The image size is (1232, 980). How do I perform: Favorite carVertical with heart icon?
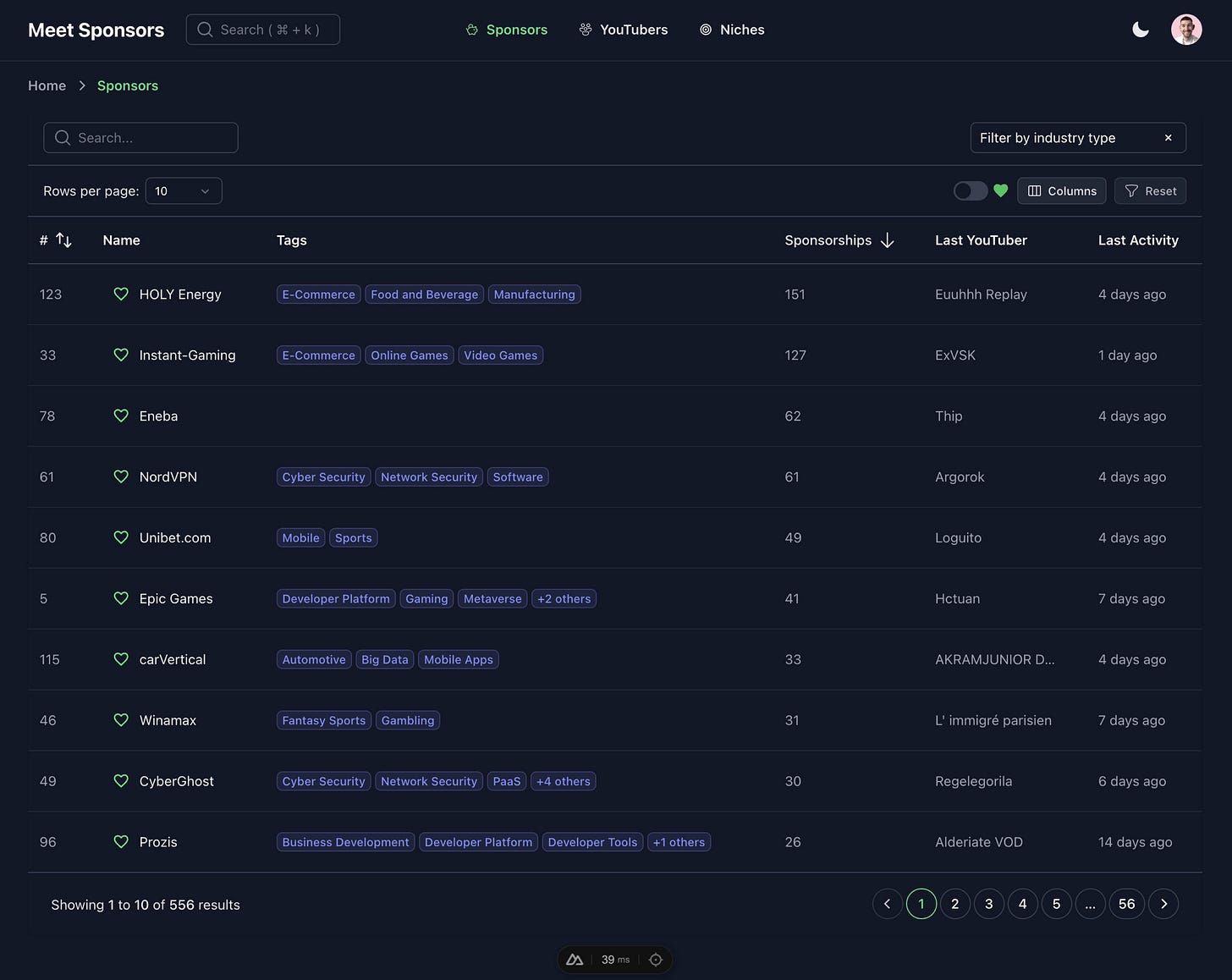121,659
